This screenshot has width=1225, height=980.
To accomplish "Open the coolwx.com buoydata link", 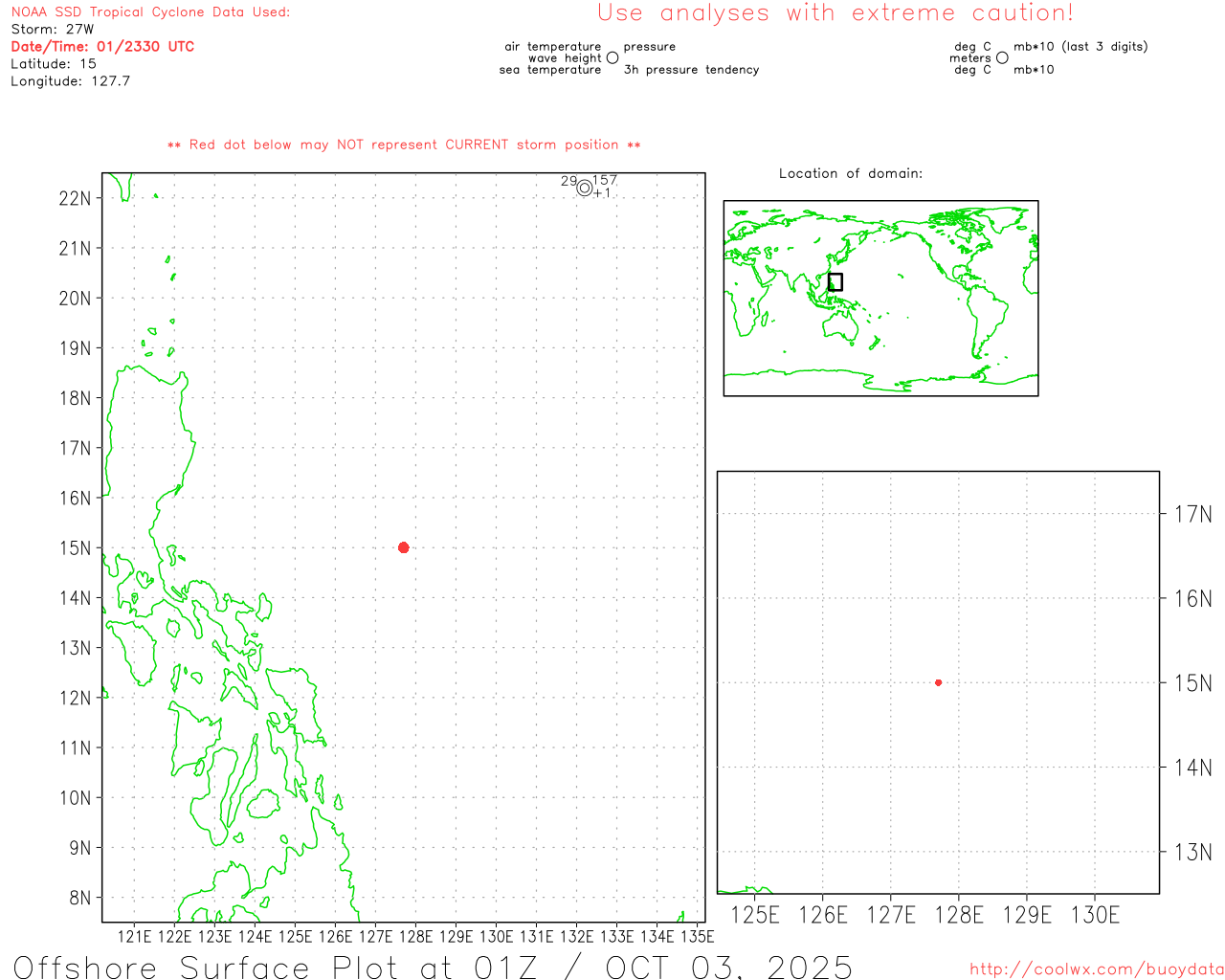I will coord(1096,969).
